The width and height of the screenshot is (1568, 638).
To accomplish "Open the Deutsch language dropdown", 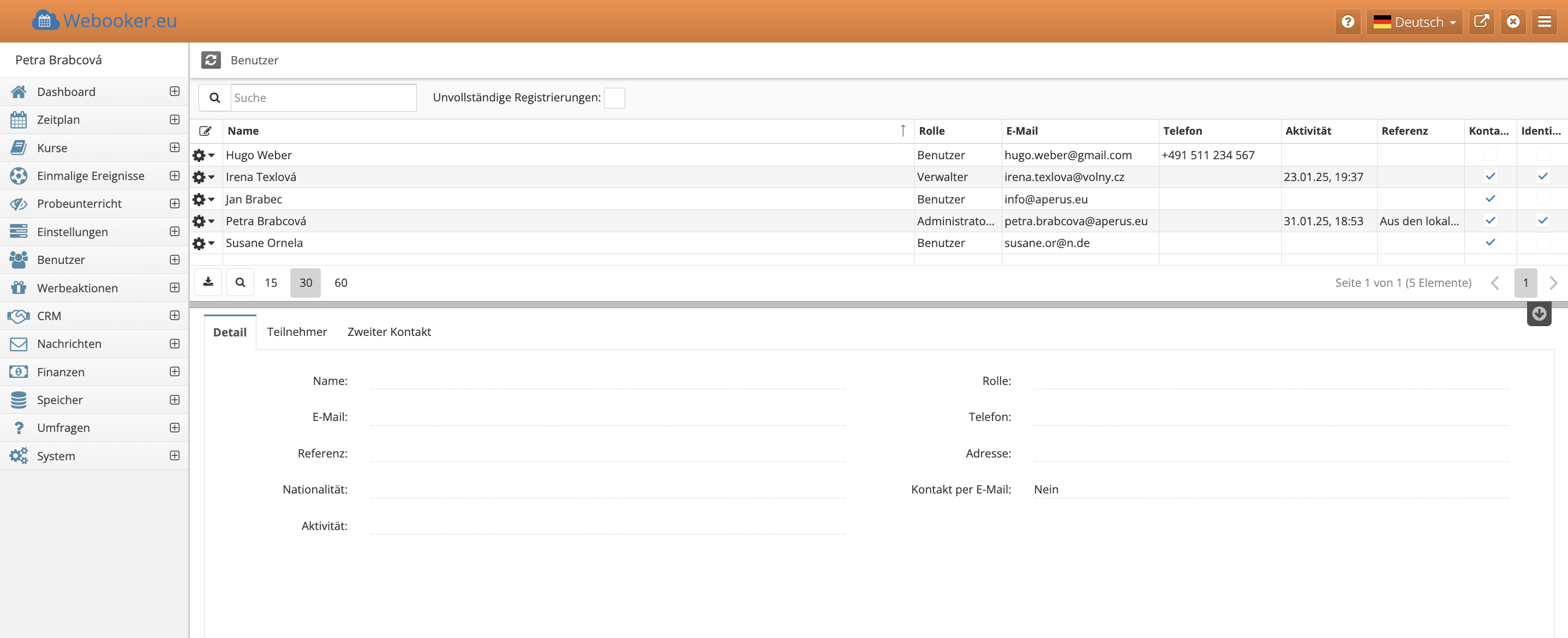I will [x=1414, y=22].
